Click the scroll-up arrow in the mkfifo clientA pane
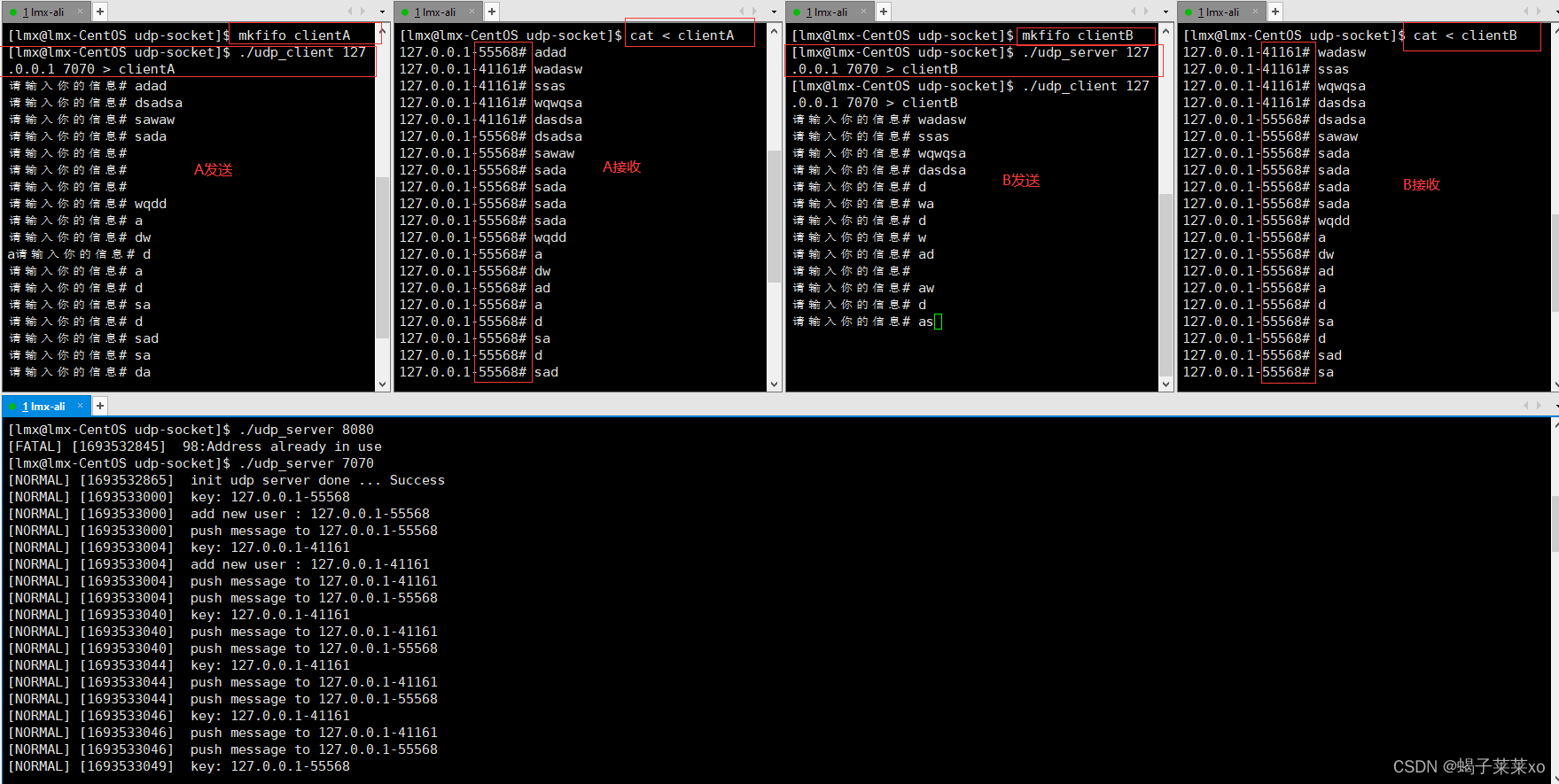Viewport: 1559px width, 784px height. 383,31
